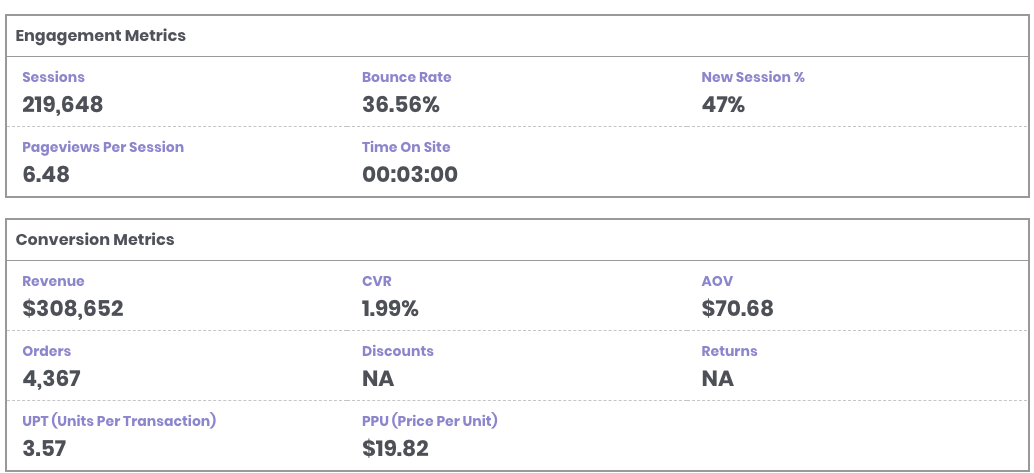Click the Orders metric label
The image size is (1034, 473).
[46, 351]
